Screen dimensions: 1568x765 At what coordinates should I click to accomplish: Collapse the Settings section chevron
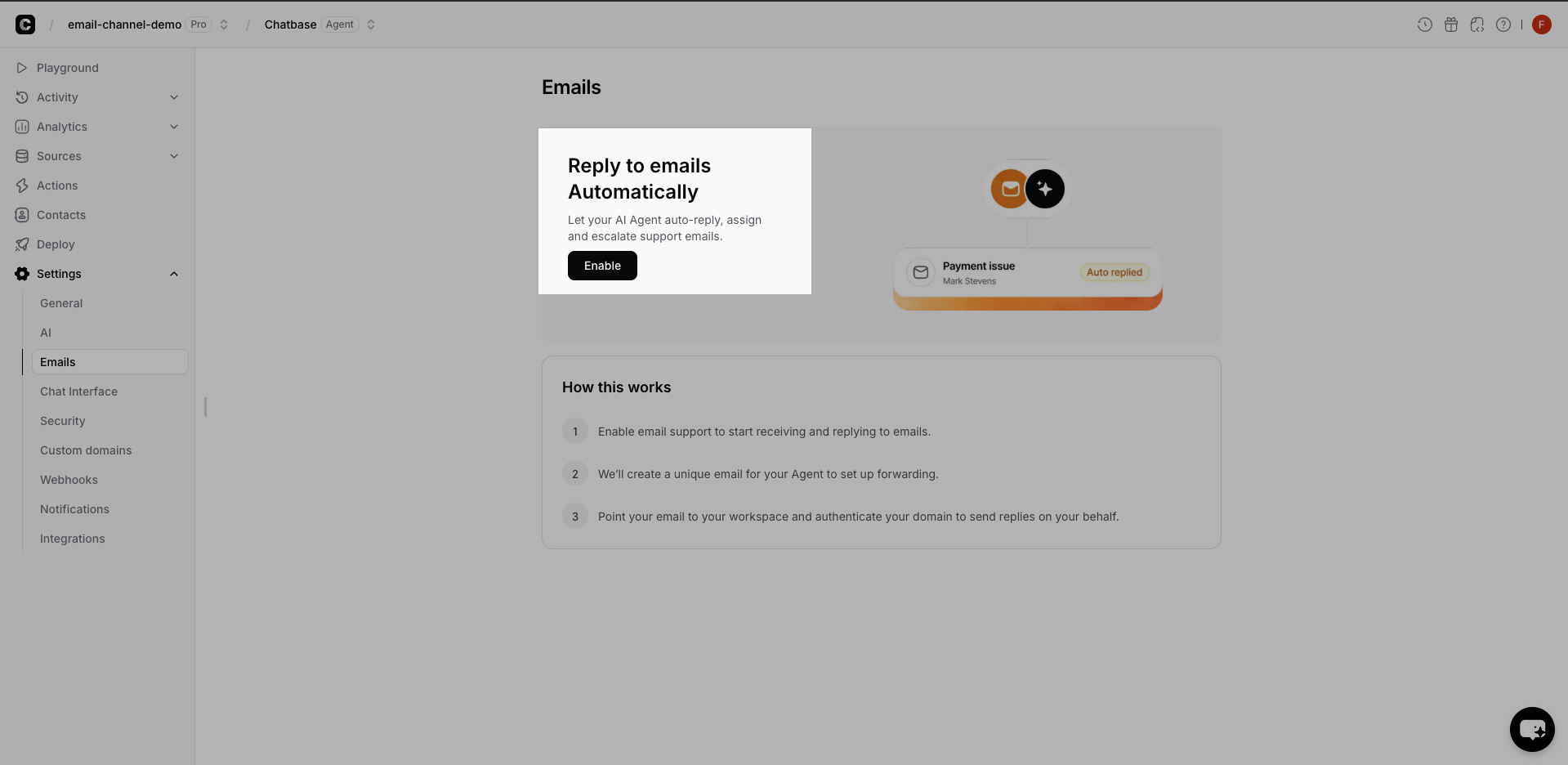point(174,274)
